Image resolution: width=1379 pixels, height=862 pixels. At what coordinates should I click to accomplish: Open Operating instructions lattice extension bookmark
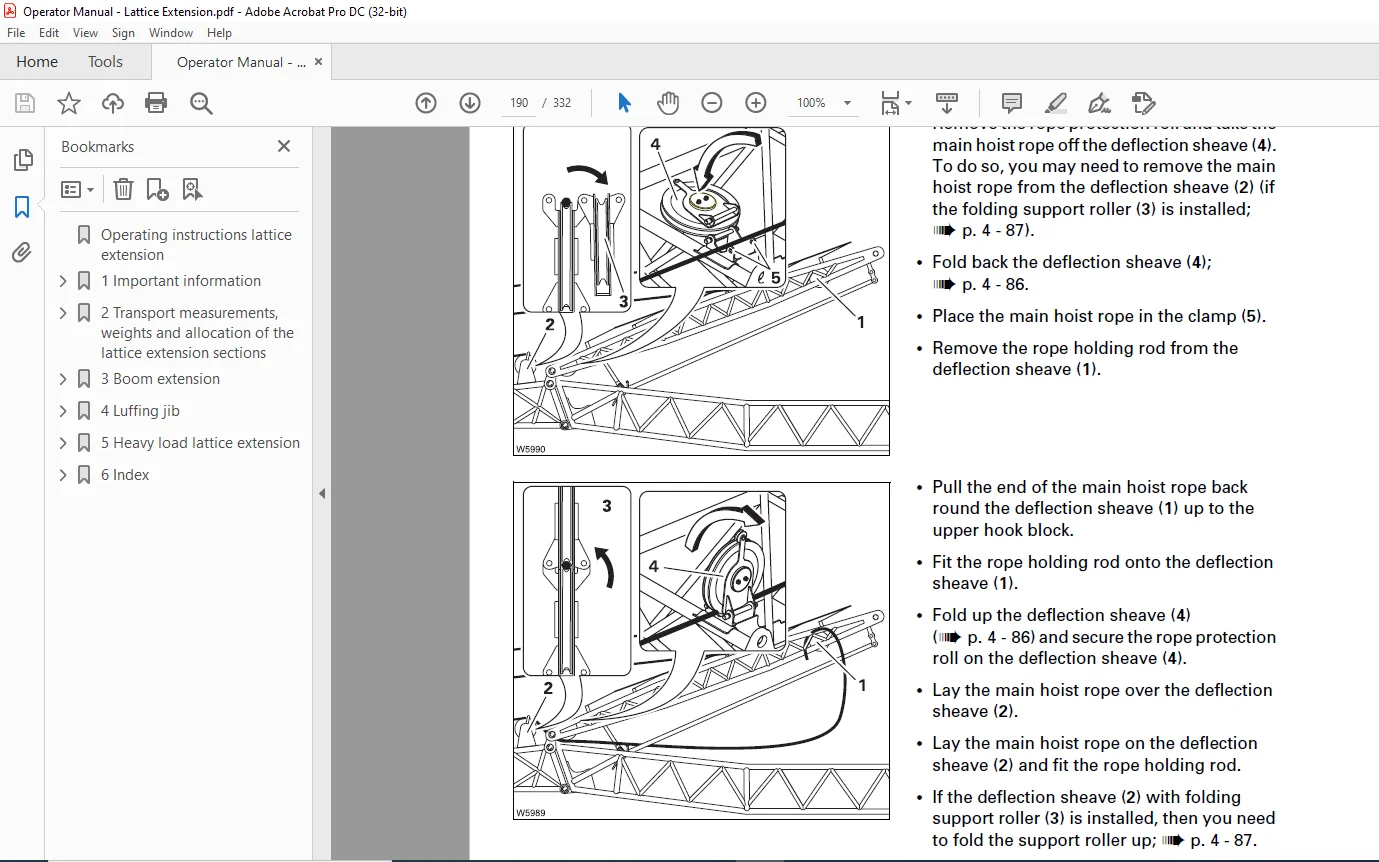tap(196, 245)
